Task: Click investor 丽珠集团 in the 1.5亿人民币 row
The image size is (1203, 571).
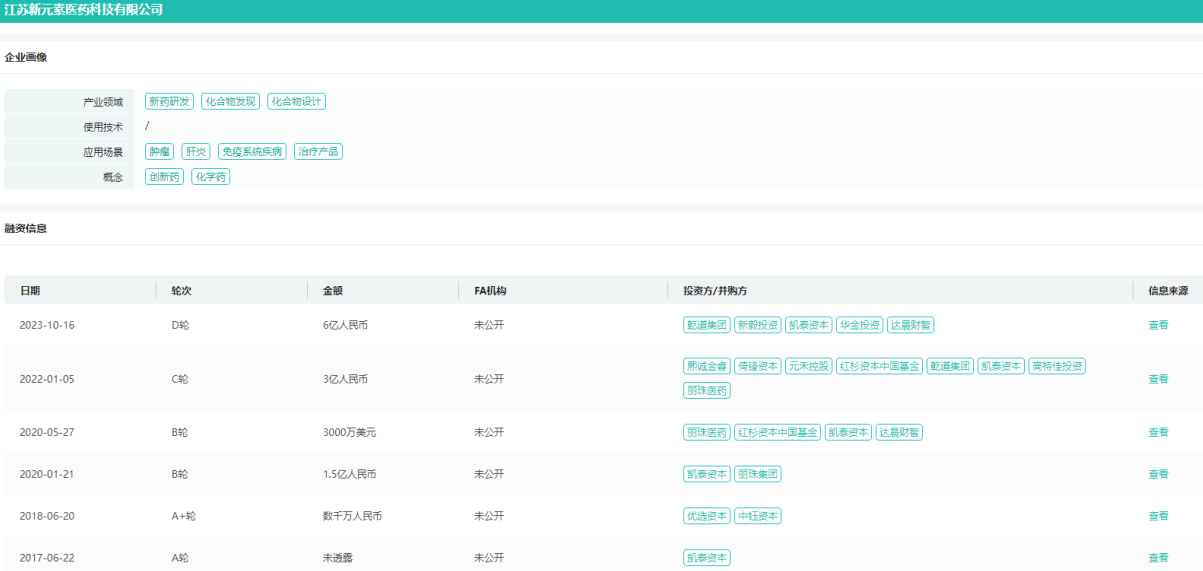Action: pyautogui.click(x=757, y=474)
